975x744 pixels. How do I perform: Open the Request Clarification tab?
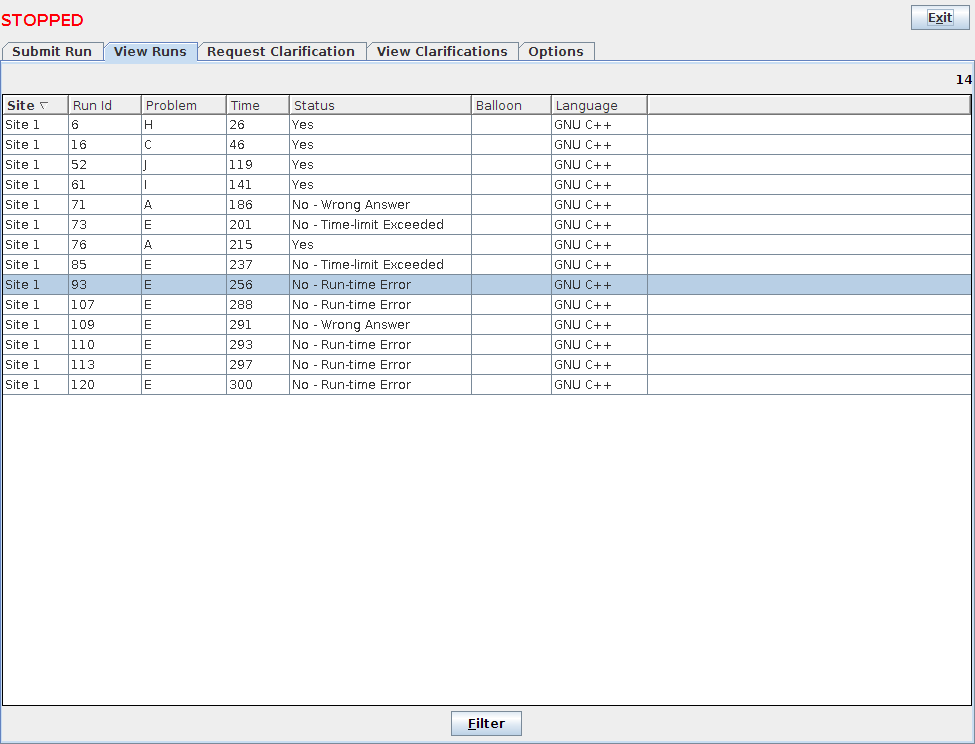pos(281,52)
